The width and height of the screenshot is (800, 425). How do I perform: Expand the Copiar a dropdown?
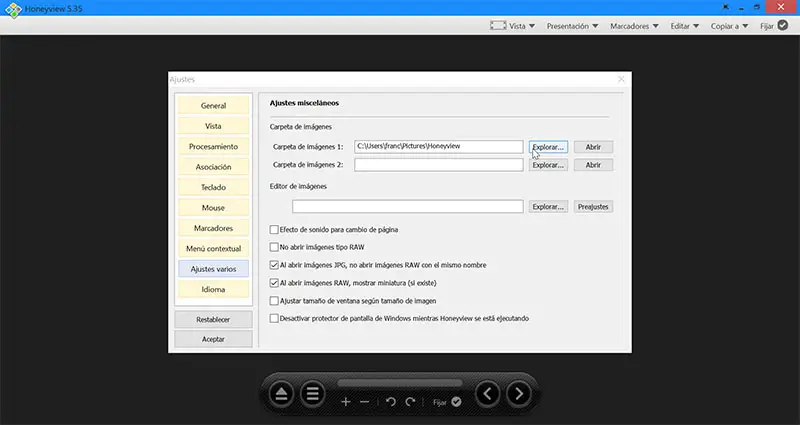pos(729,26)
